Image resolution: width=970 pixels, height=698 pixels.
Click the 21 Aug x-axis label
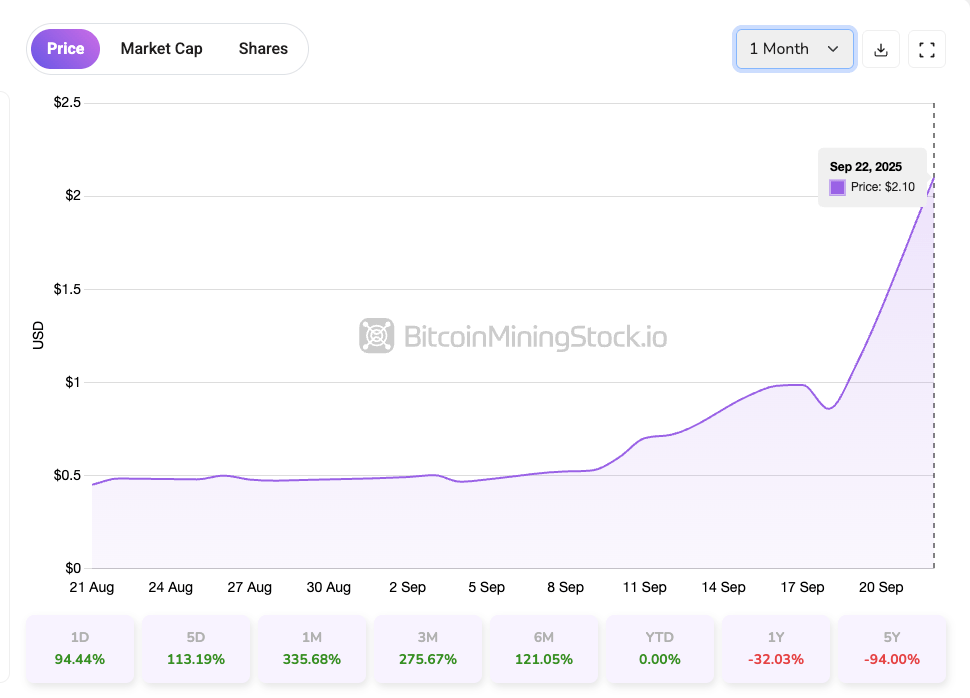tap(92, 587)
